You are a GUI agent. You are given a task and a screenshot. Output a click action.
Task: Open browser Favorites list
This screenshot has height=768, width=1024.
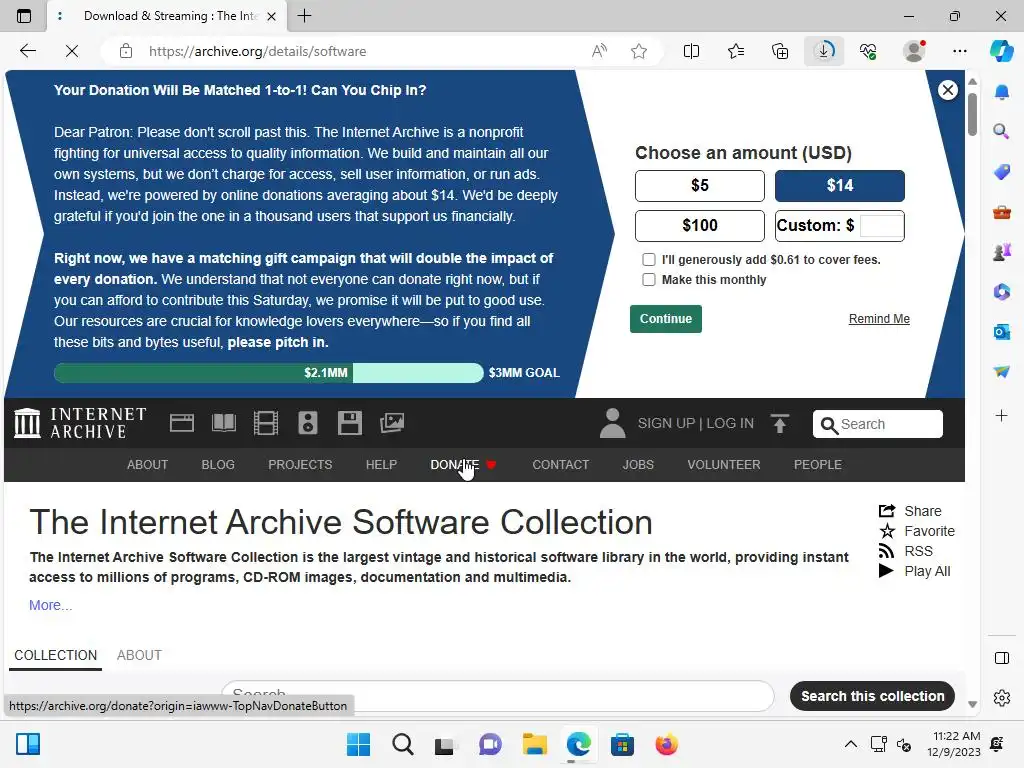point(735,51)
